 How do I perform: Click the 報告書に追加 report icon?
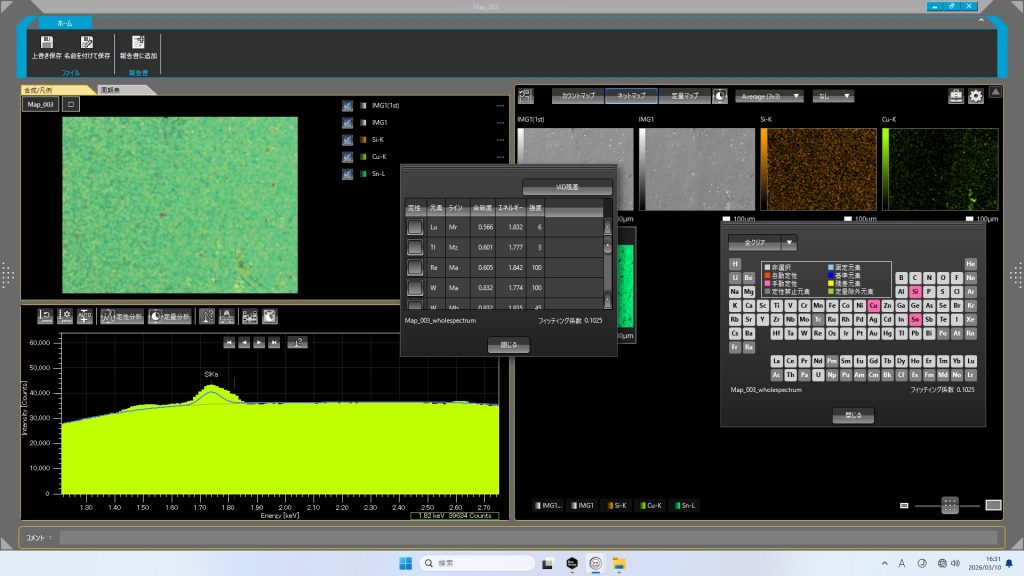(x=138, y=43)
